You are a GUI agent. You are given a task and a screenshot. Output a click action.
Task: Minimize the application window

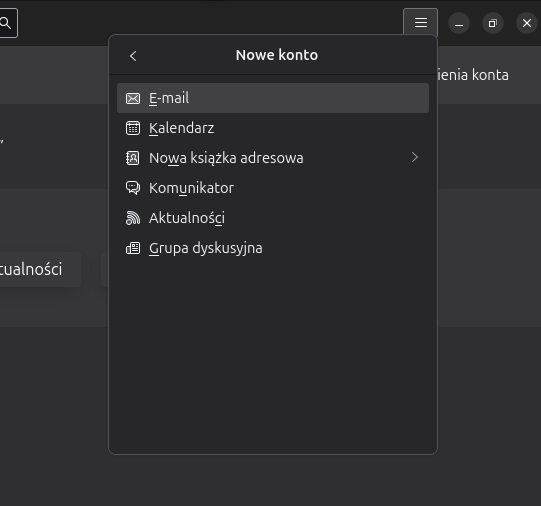coord(459,23)
